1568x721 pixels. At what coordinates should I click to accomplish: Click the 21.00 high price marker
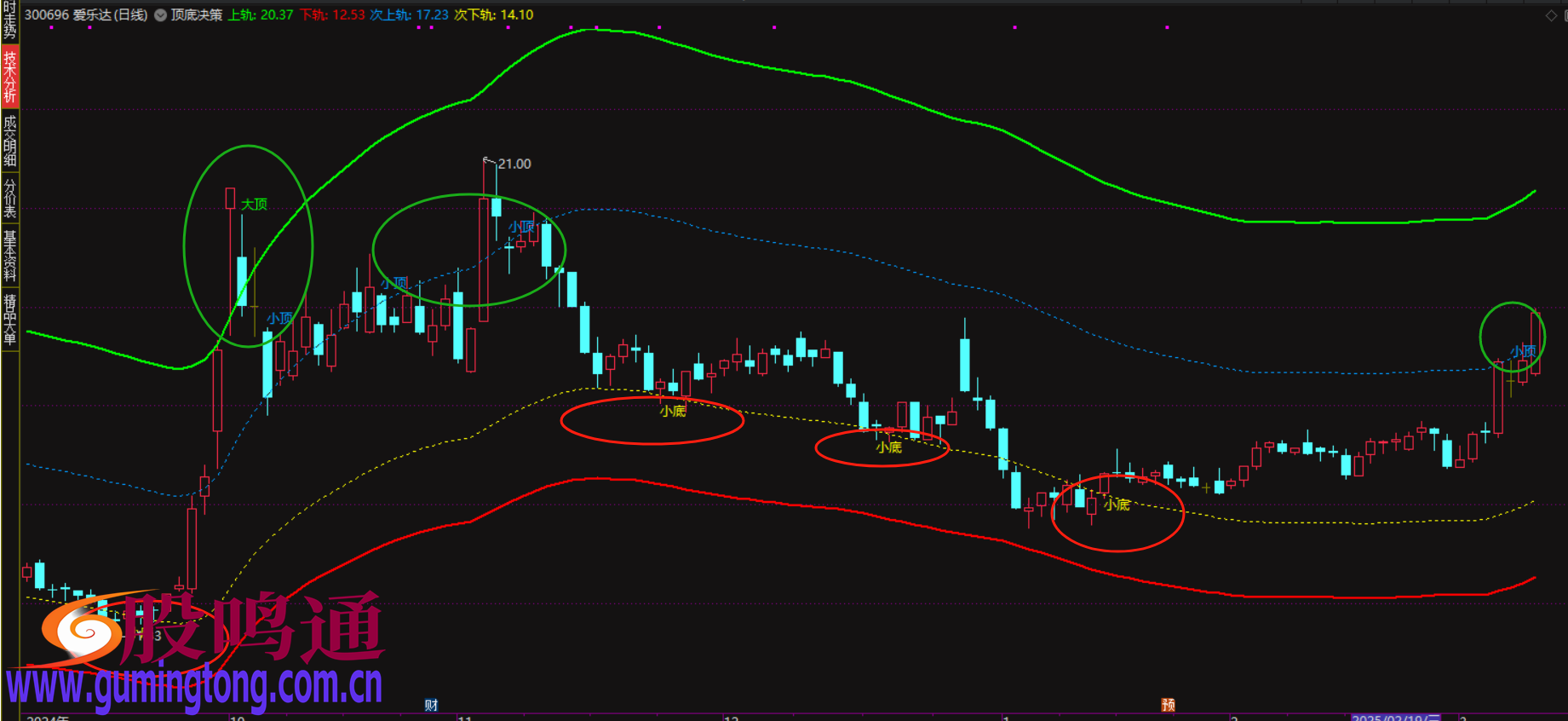(514, 164)
